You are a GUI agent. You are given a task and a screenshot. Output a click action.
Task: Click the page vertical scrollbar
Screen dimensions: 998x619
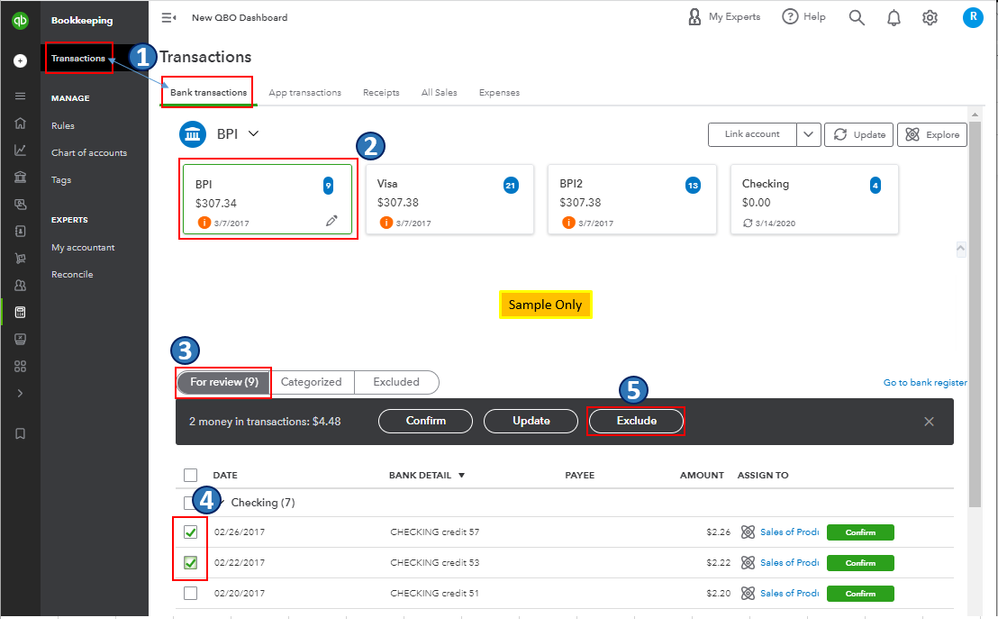point(974,315)
